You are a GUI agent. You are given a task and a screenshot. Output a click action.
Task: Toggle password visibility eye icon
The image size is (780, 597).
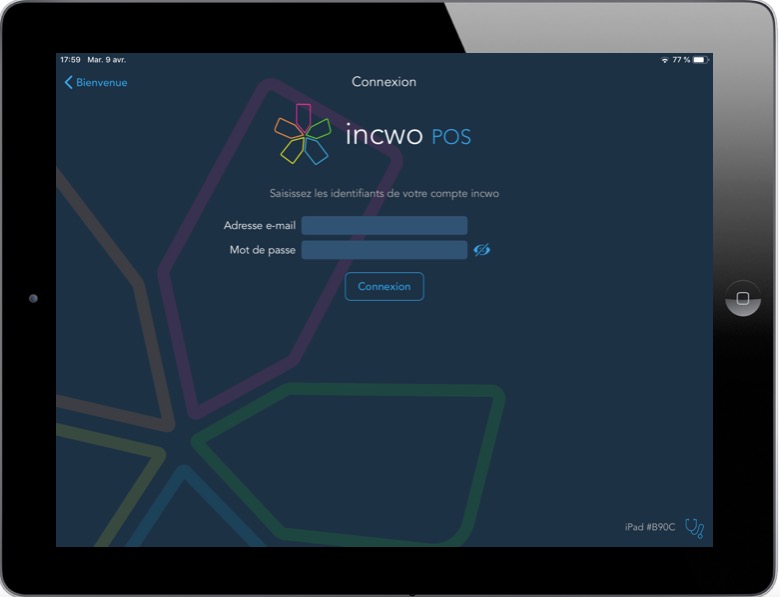[482, 250]
